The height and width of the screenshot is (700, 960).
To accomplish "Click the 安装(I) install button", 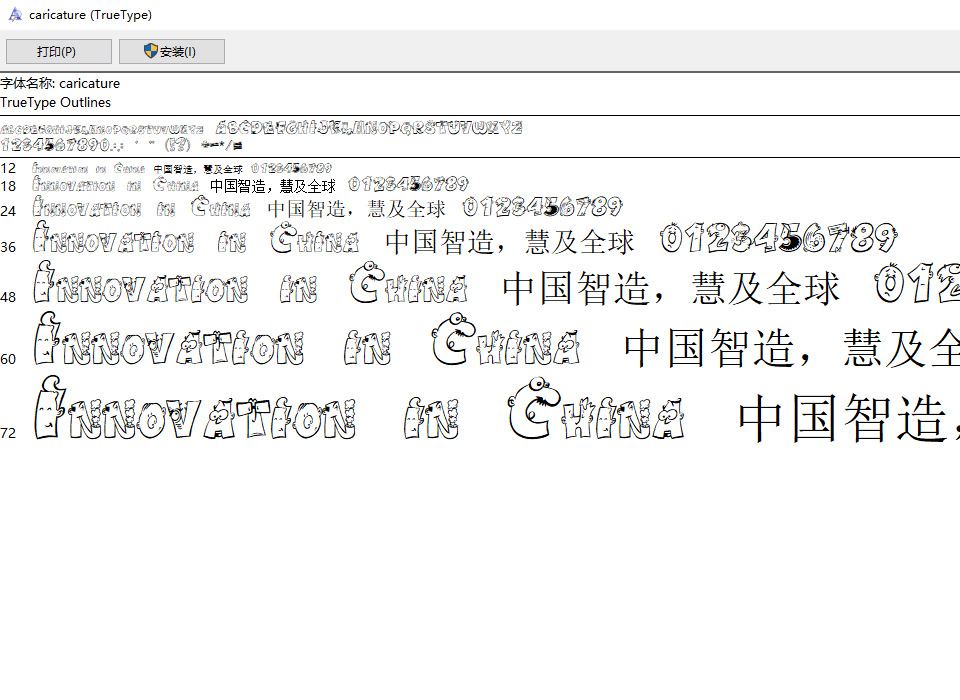I will [171, 52].
